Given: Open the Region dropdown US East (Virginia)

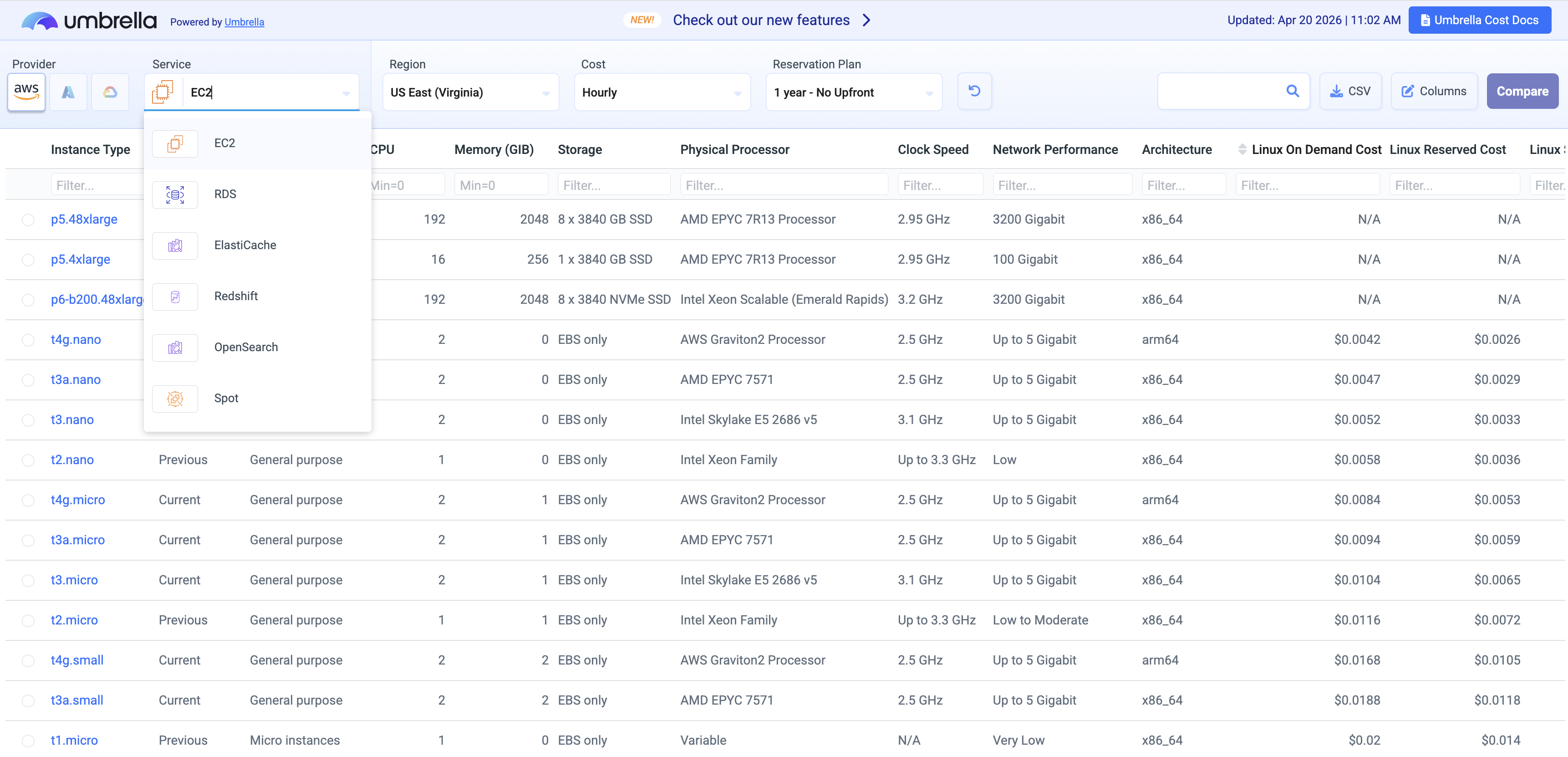Looking at the screenshot, I should point(470,92).
